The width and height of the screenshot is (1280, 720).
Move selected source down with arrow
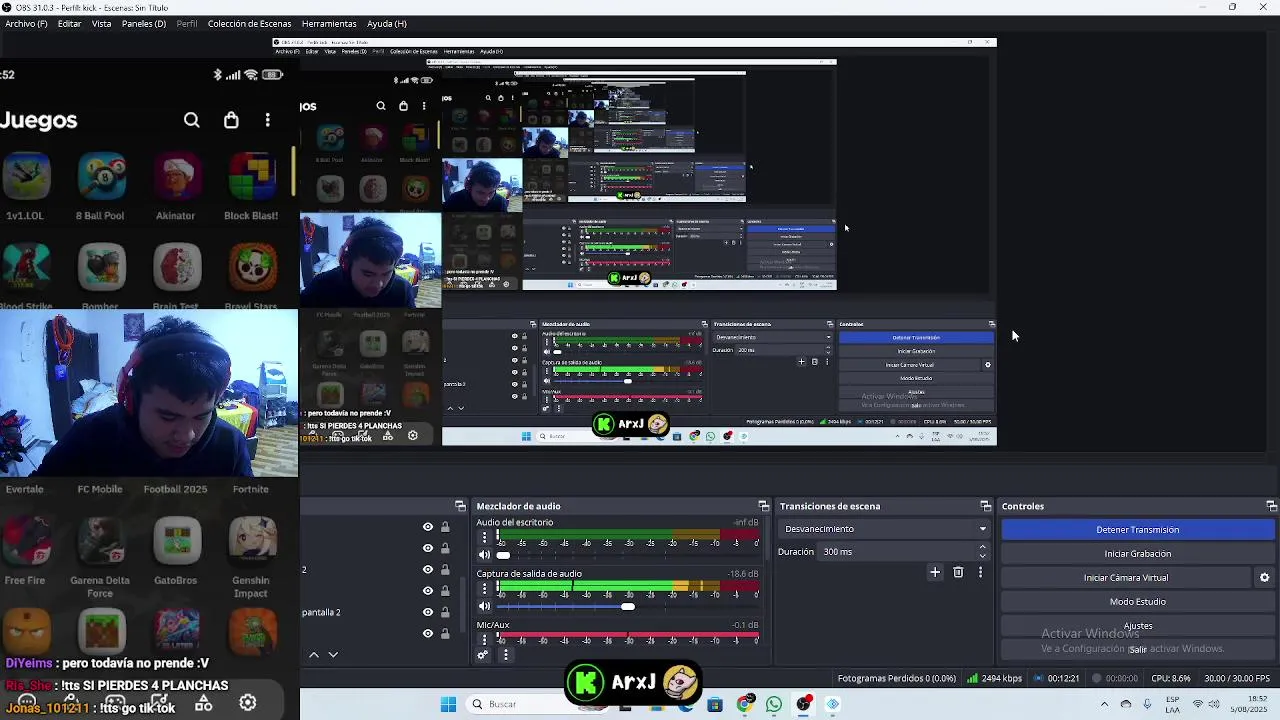click(x=333, y=654)
